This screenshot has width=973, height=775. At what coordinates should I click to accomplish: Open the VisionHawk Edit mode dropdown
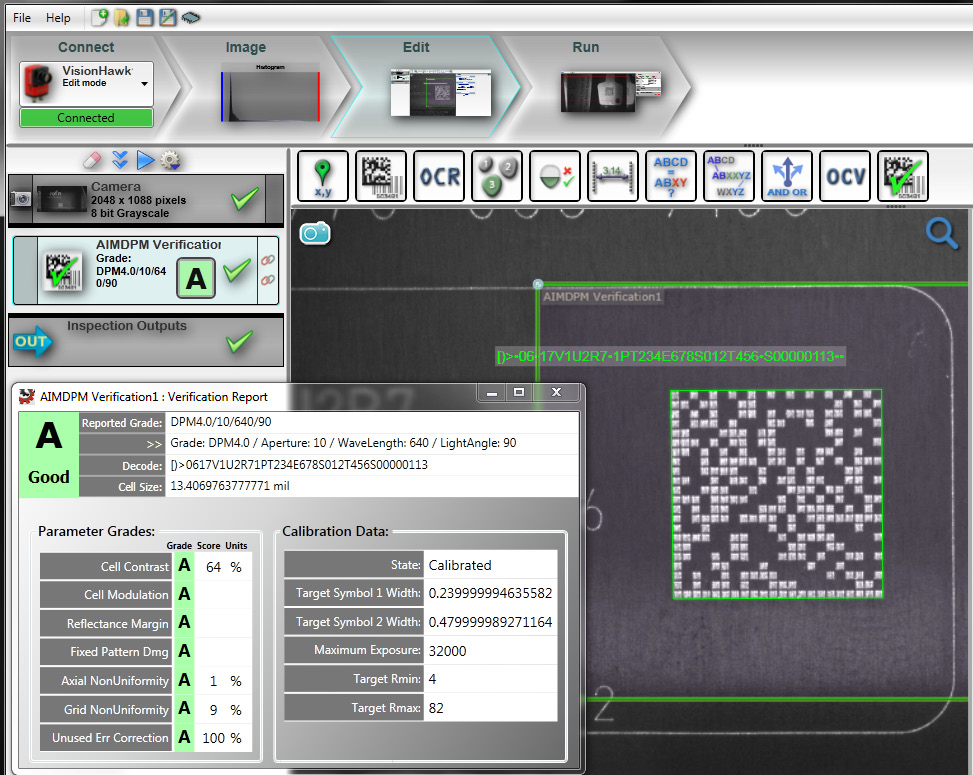coord(86,83)
